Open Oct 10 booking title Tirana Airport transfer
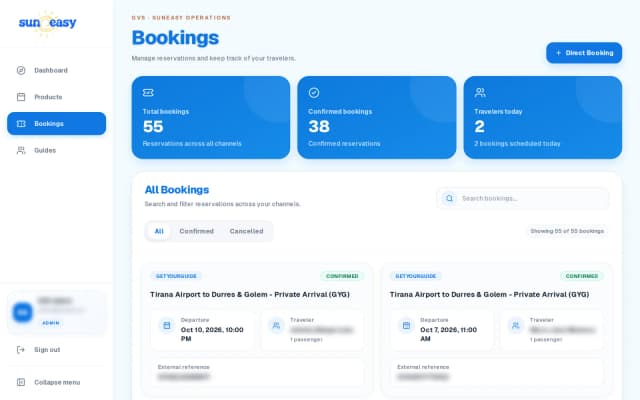 (250, 294)
